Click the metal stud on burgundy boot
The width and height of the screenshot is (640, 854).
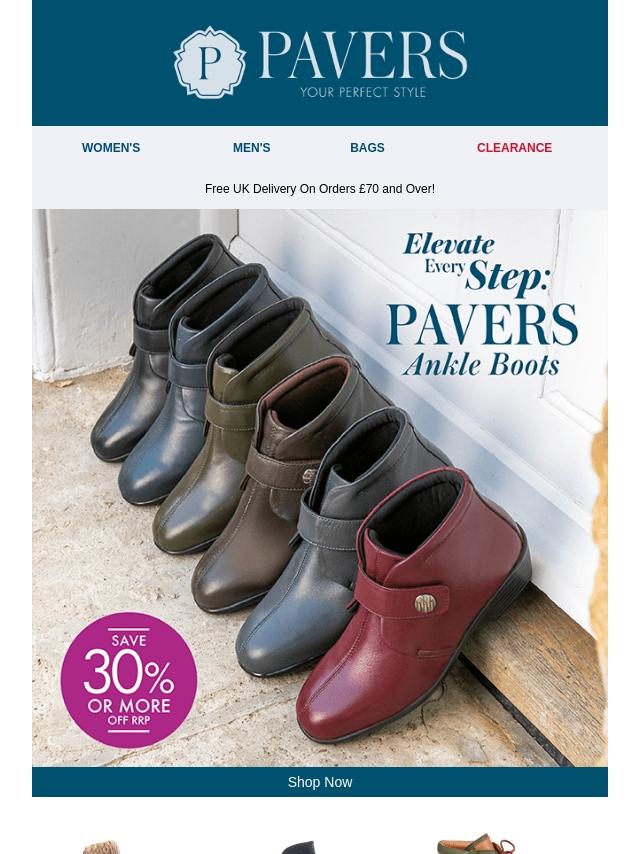coord(425,603)
